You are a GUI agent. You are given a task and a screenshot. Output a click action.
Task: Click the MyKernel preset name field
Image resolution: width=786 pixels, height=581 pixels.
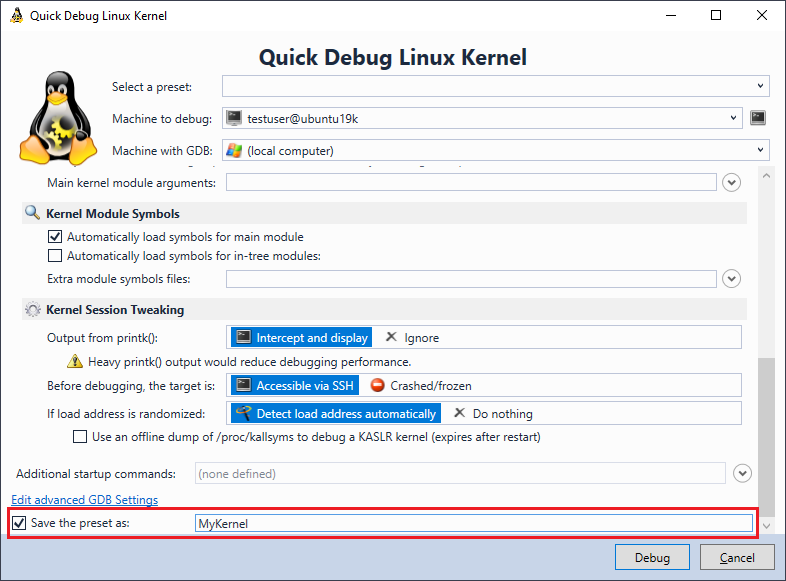tap(474, 523)
